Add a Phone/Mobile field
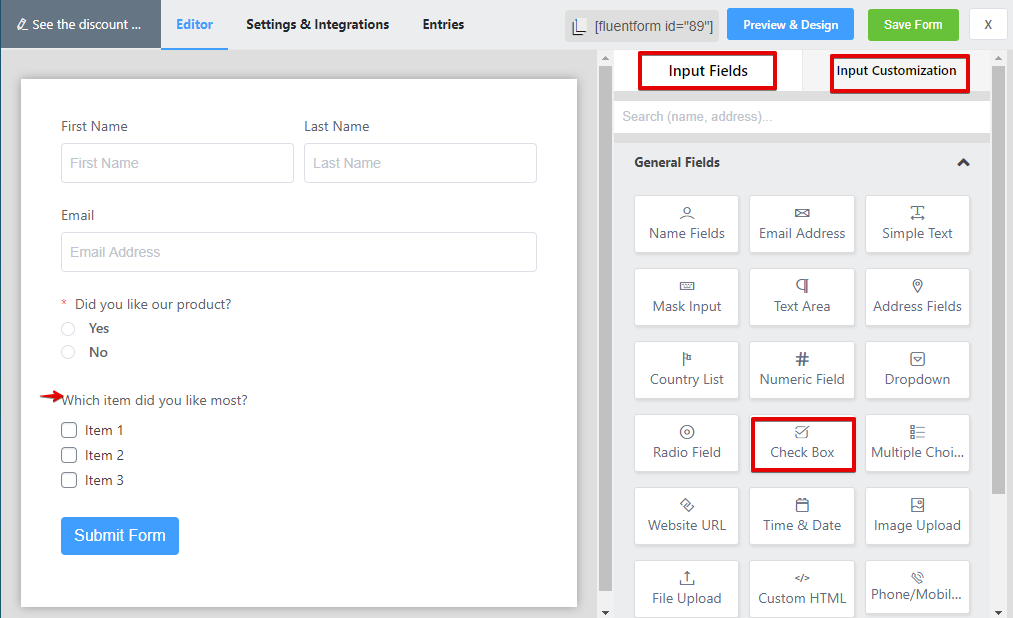The height and width of the screenshot is (618, 1013). [x=917, y=587]
